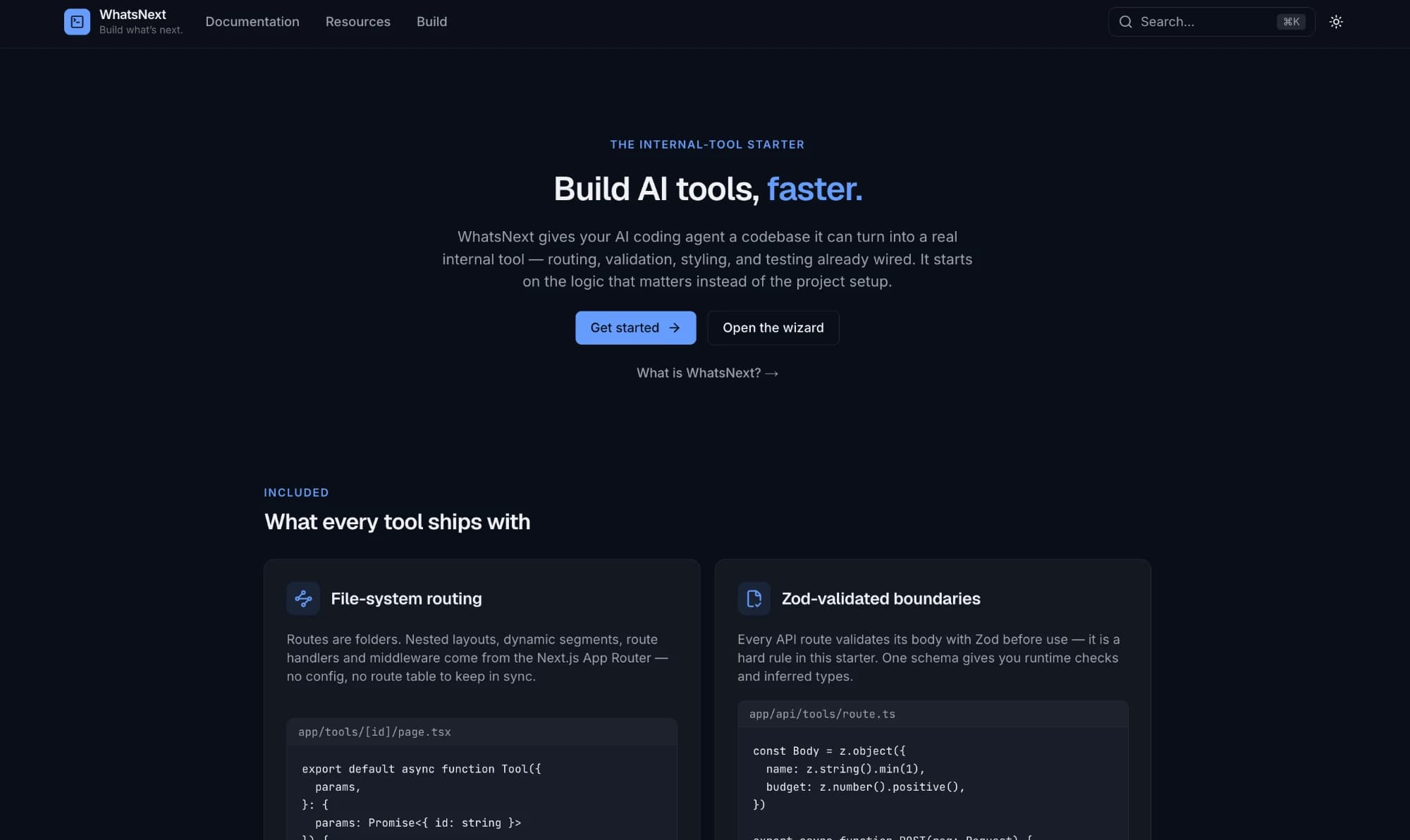Viewport: 1410px width, 840px height.
Task: Click 'const Body = z.object({' code line
Action: coord(829,751)
